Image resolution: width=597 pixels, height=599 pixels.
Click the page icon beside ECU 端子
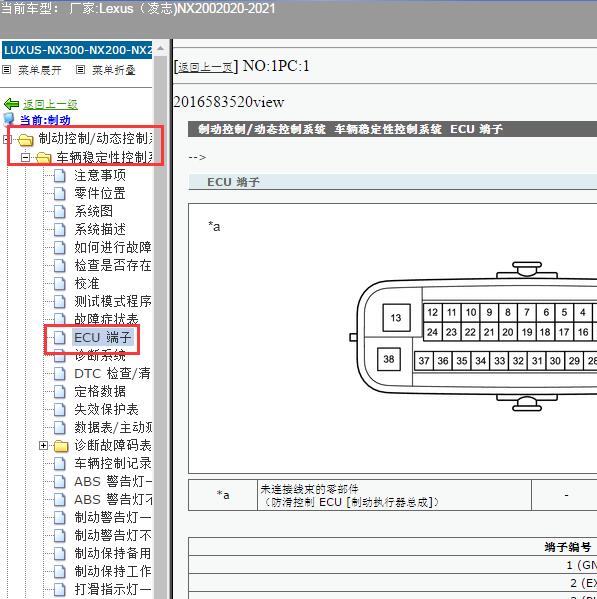60,338
